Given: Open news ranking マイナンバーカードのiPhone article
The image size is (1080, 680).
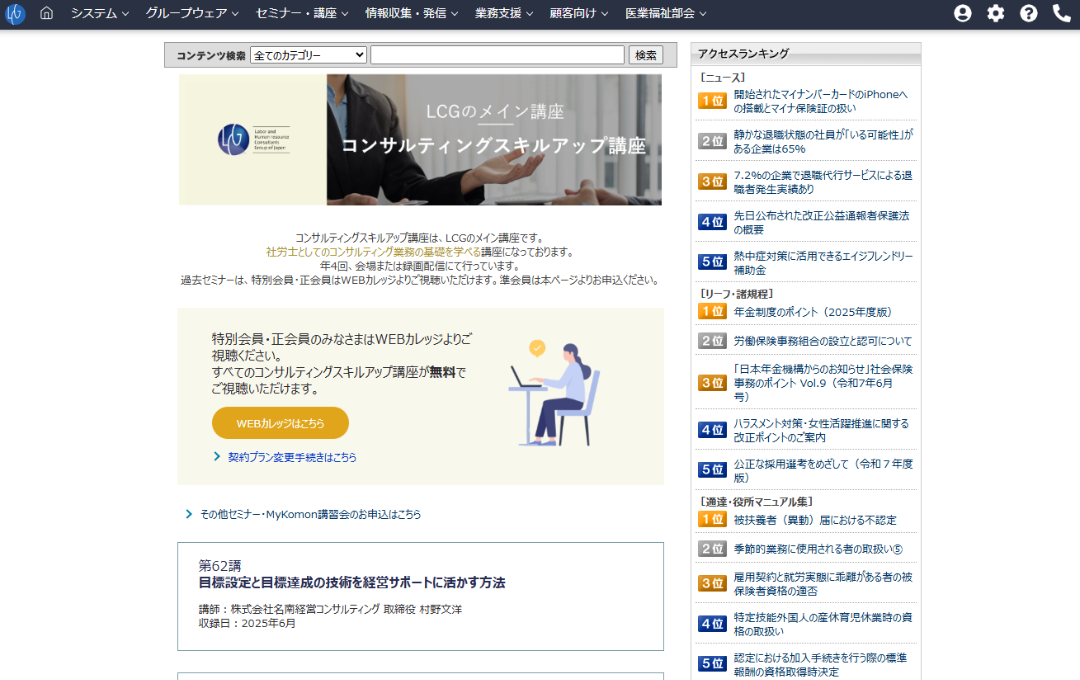Looking at the screenshot, I should (820, 101).
